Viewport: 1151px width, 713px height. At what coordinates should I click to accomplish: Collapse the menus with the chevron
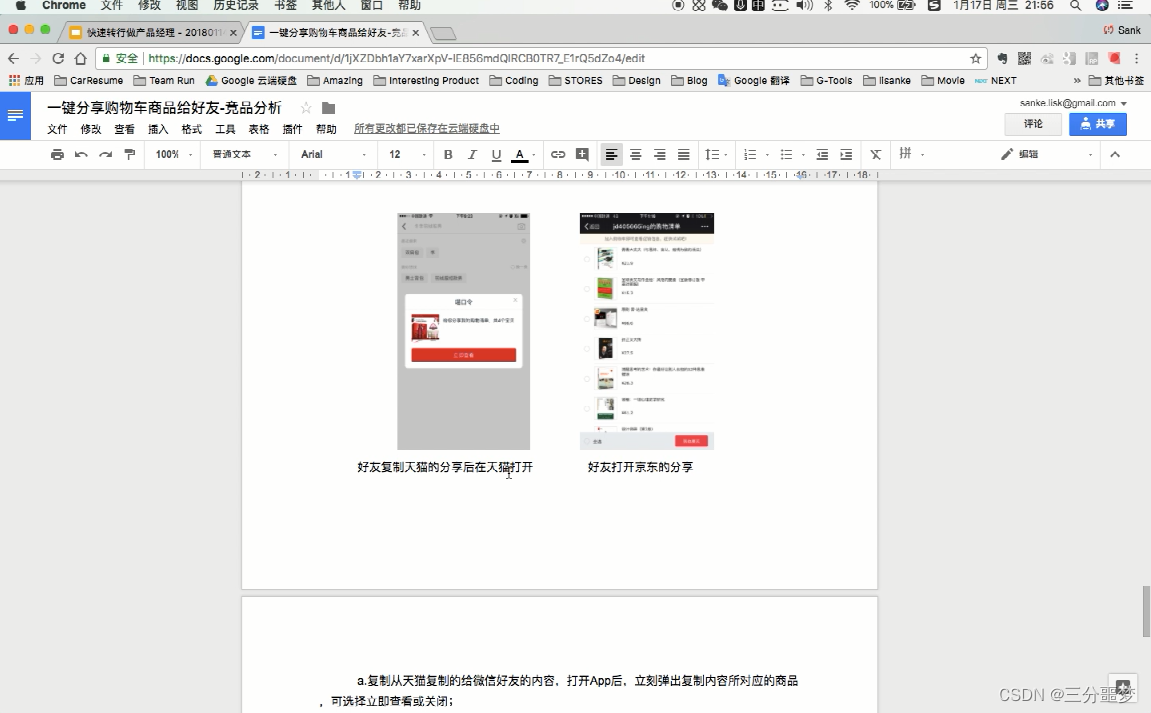(1115, 154)
